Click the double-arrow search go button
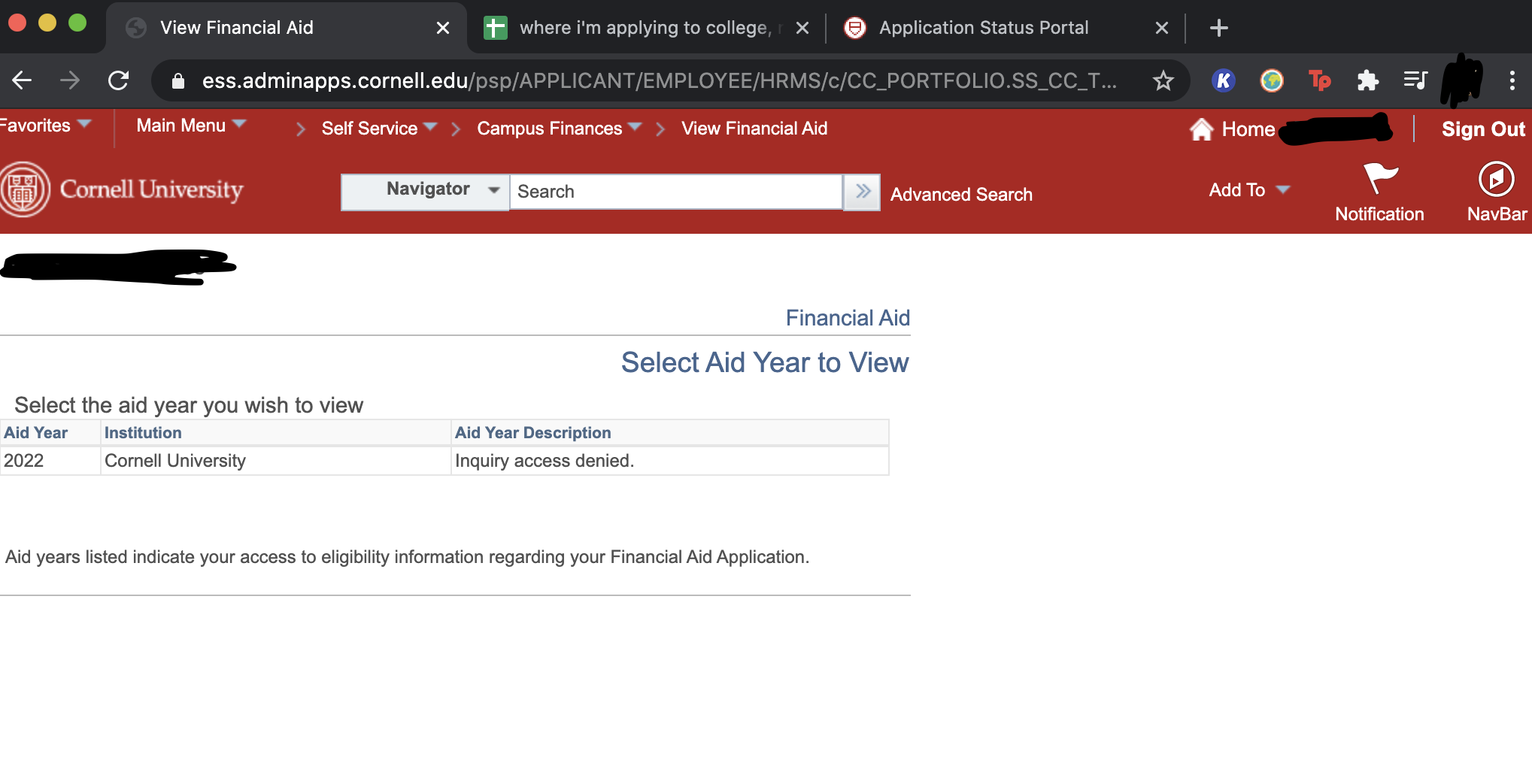 pos(862,192)
